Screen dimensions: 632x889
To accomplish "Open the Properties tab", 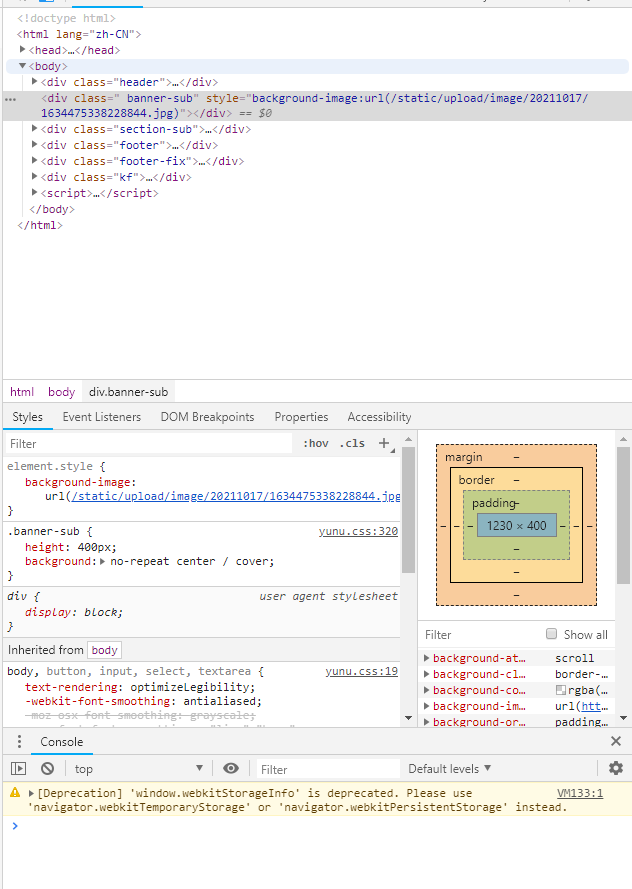I will (x=301, y=417).
